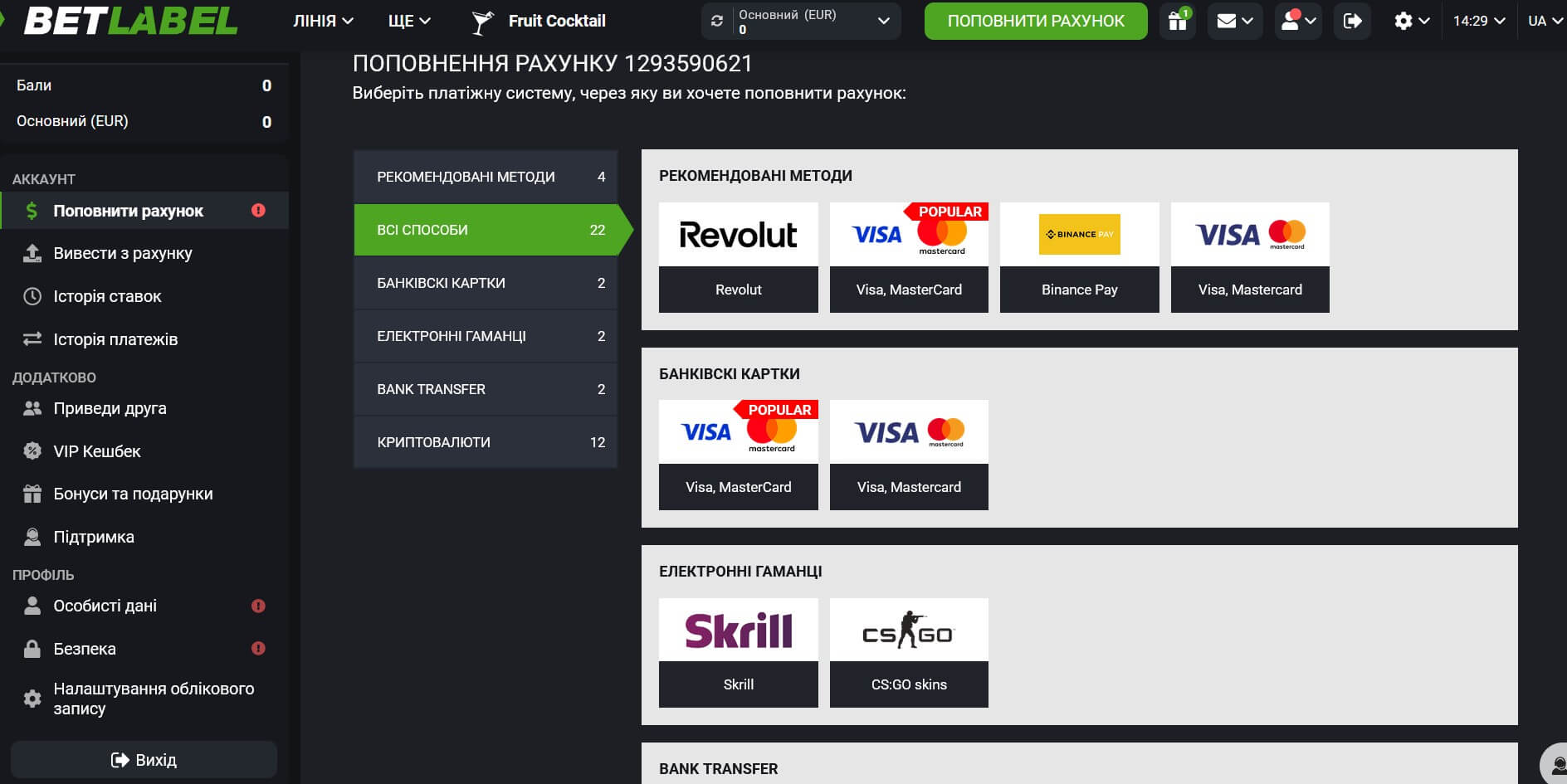Open Бонуси та подарунки in sidebar
The height and width of the screenshot is (784, 1567).
[144, 494]
